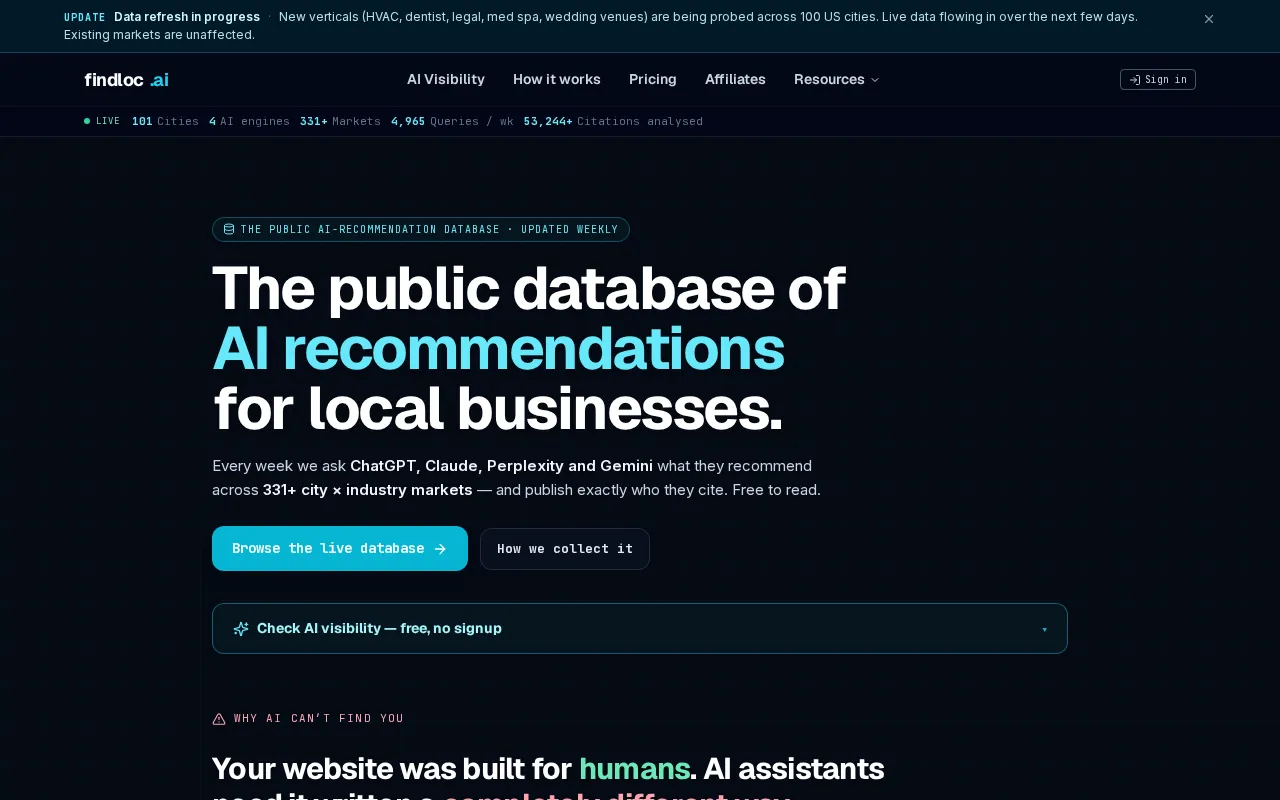
Task: Click the warning triangle icon
Action: [219, 718]
